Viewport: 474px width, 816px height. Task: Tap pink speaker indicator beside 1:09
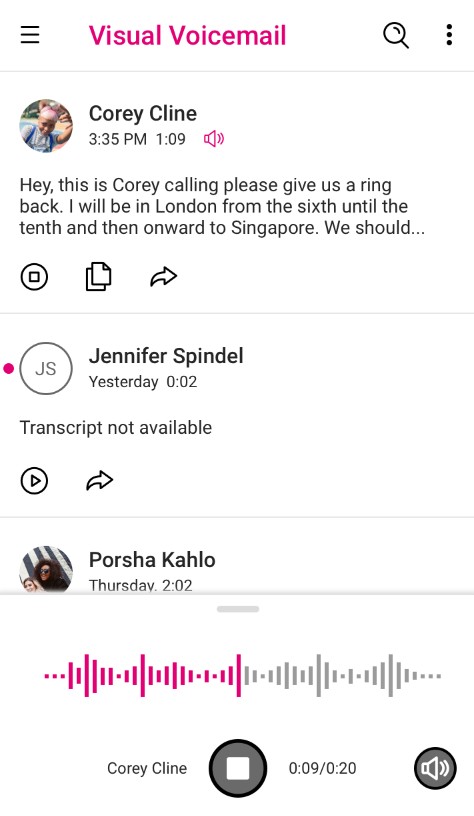pyautogui.click(x=214, y=139)
